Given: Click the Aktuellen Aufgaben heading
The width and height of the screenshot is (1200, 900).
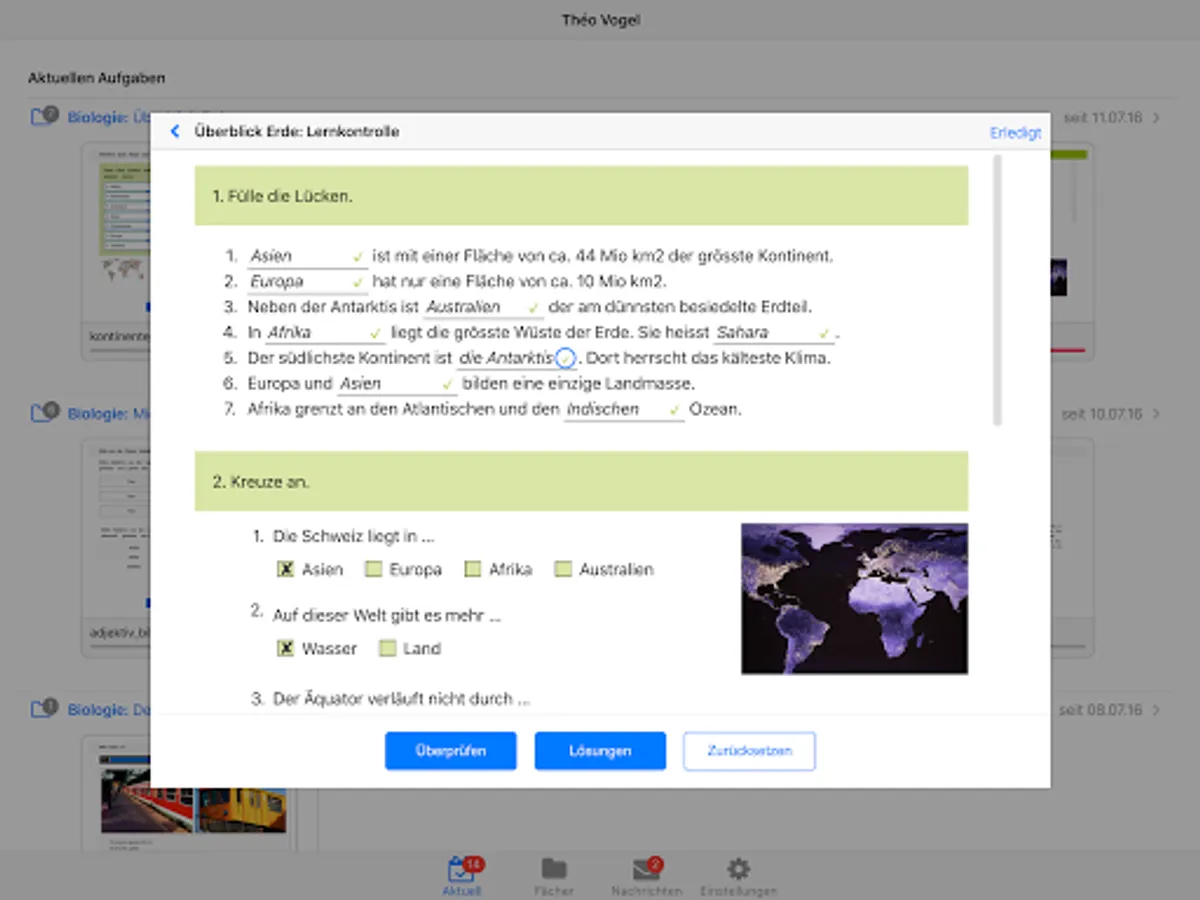Looking at the screenshot, I should tap(97, 77).
